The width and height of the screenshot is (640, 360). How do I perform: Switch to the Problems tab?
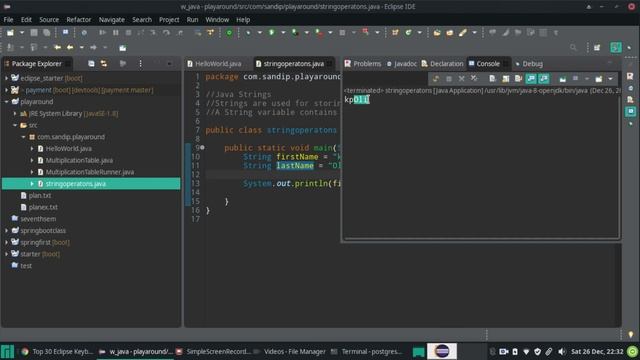[363, 64]
